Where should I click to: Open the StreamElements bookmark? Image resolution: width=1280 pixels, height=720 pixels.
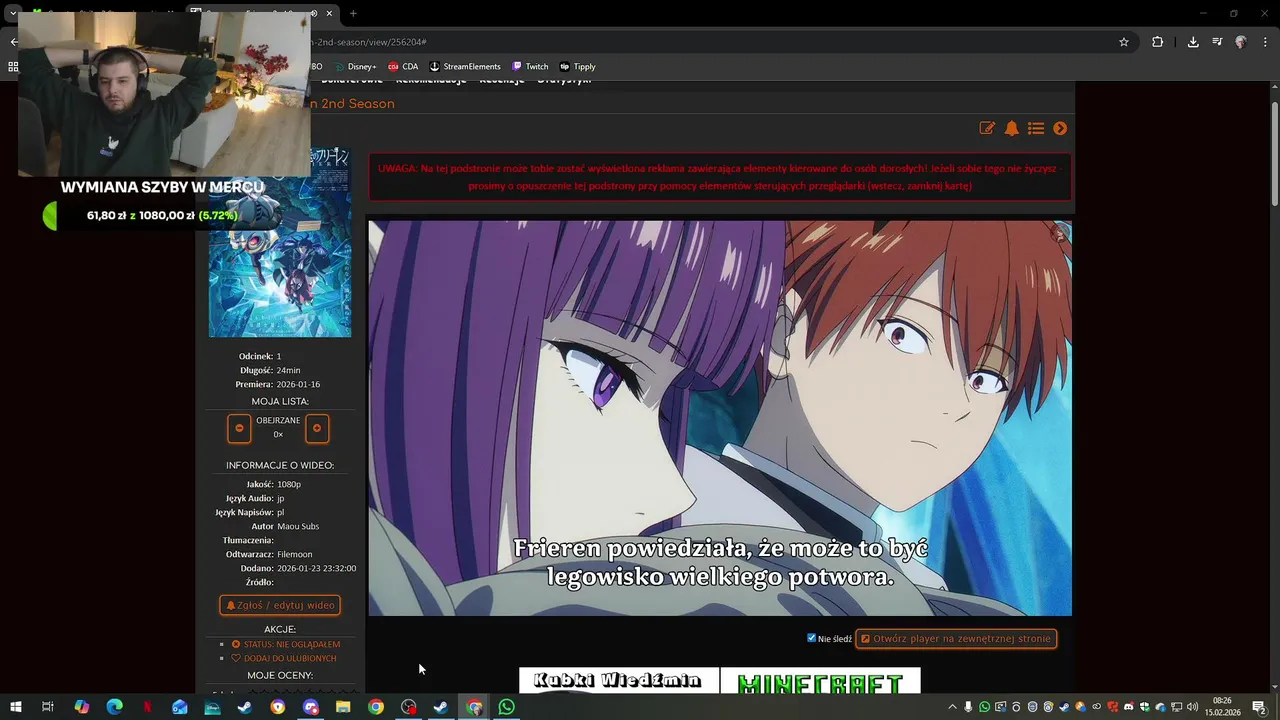pos(465,67)
